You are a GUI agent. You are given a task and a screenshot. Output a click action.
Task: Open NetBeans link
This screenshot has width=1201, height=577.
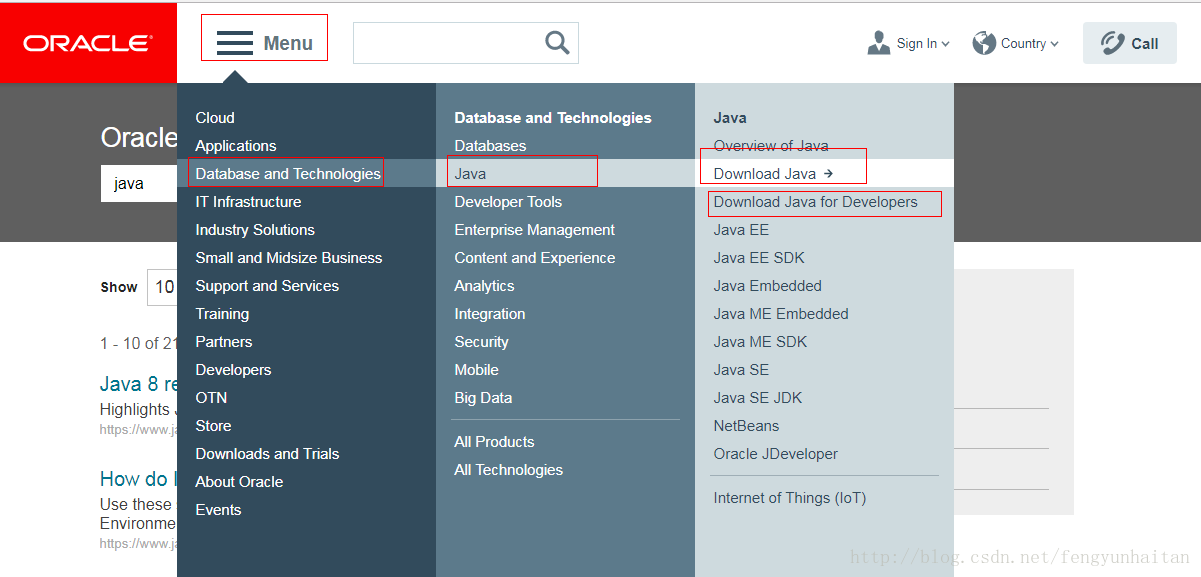coord(746,426)
